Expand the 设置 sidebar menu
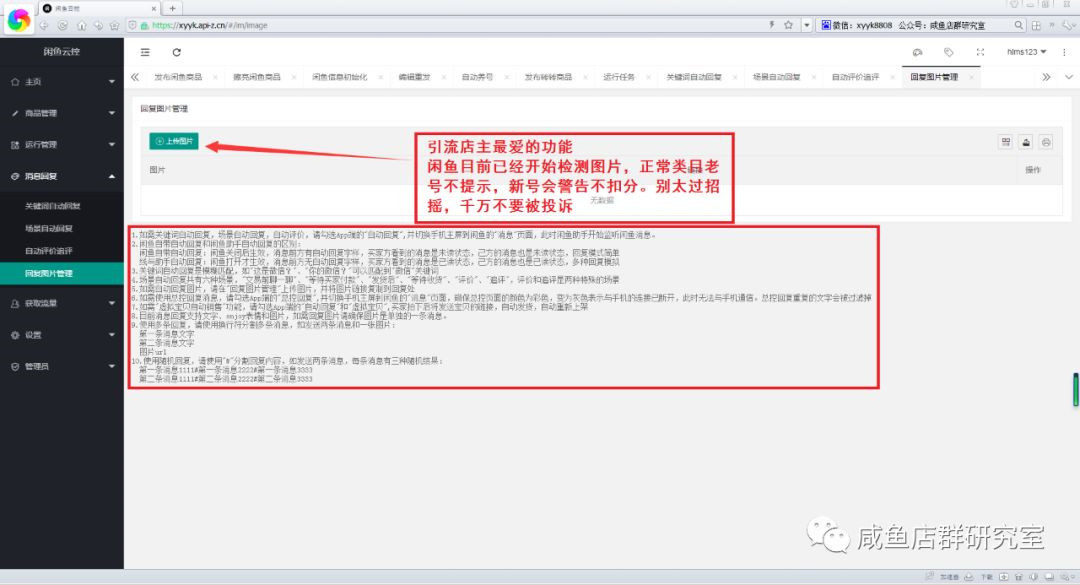The height and width of the screenshot is (585, 1080). click(x=62, y=335)
